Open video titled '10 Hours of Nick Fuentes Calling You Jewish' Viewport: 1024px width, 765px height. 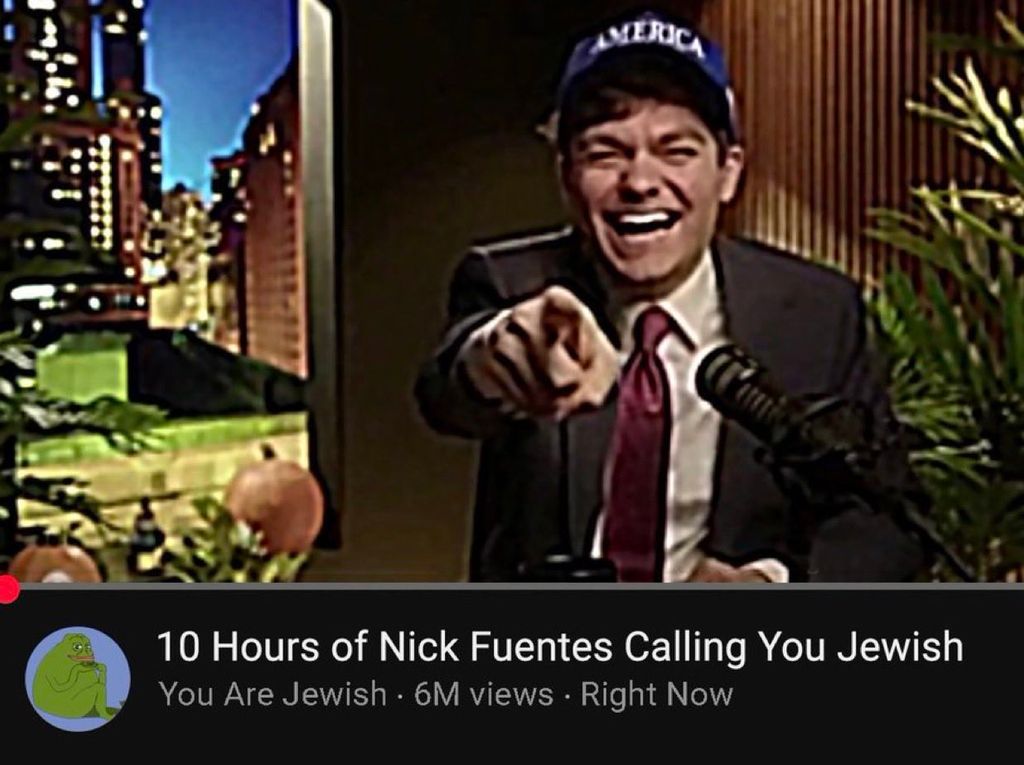(x=560, y=647)
